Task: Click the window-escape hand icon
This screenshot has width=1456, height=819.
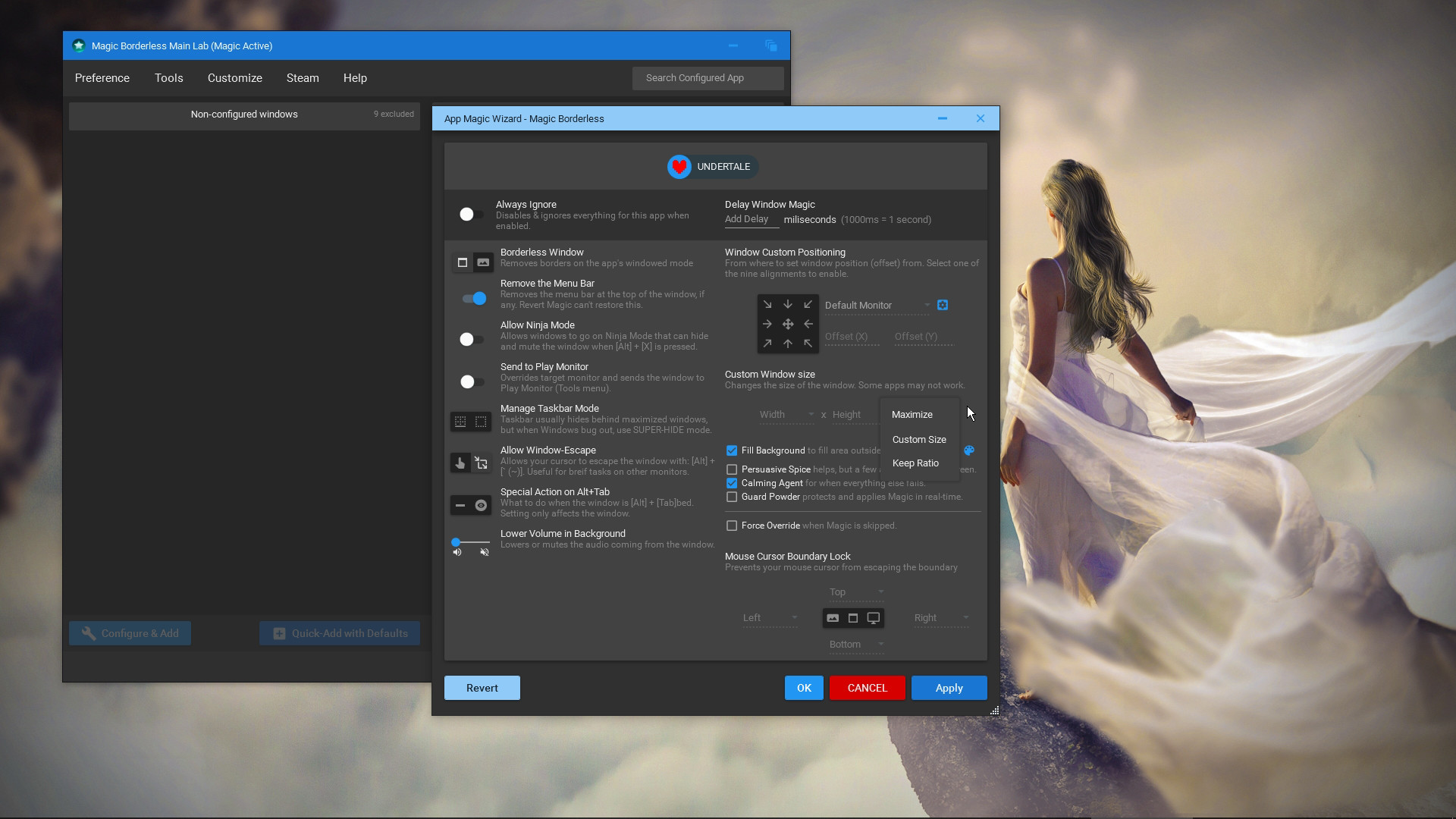Action: pyautogui.click(x=460, y=463)
